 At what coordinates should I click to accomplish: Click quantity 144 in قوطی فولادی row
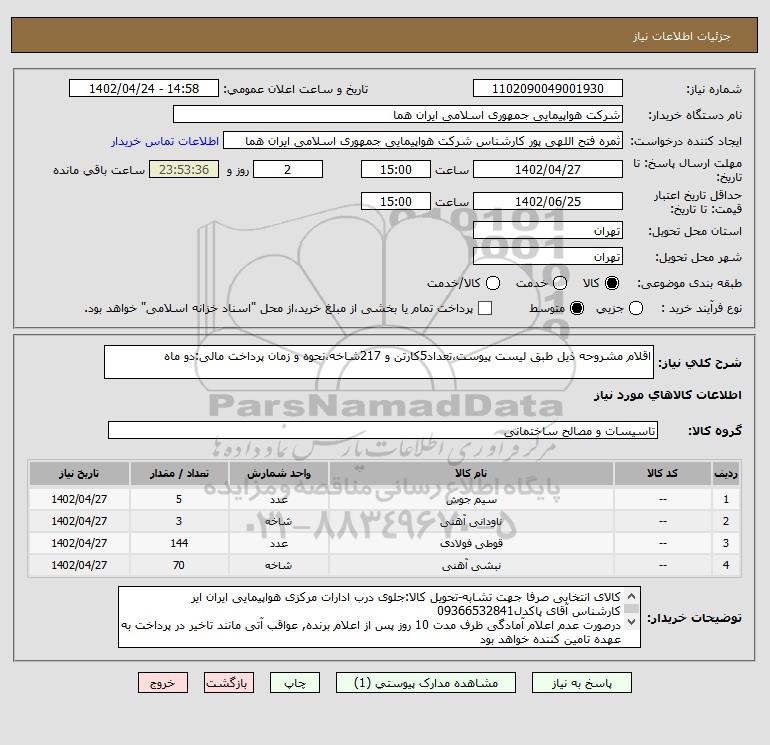(x=179, y=543)
